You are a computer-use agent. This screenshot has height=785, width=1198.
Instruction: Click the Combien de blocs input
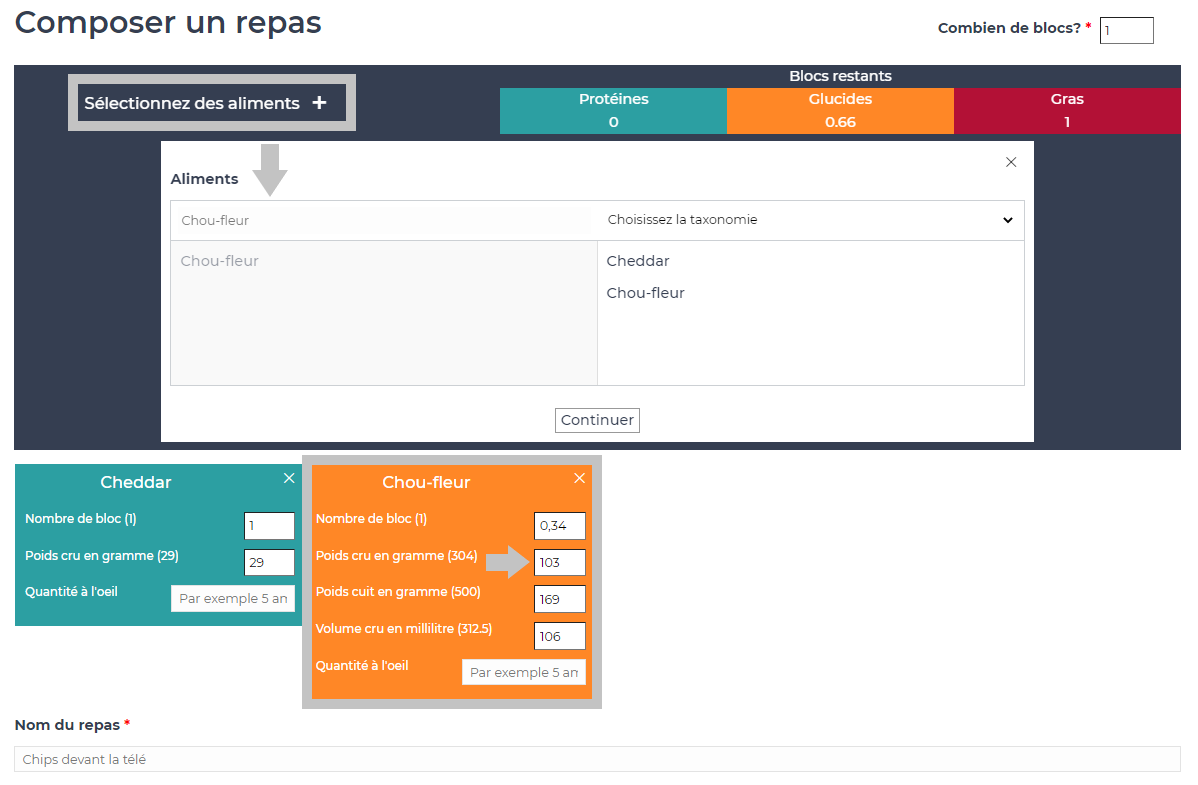(x=1126, y=31)
